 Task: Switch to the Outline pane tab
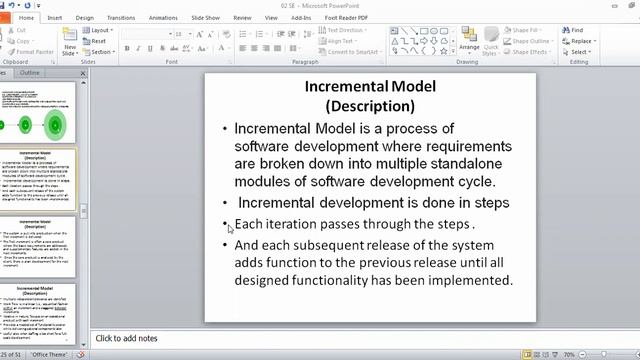point(29,73)
